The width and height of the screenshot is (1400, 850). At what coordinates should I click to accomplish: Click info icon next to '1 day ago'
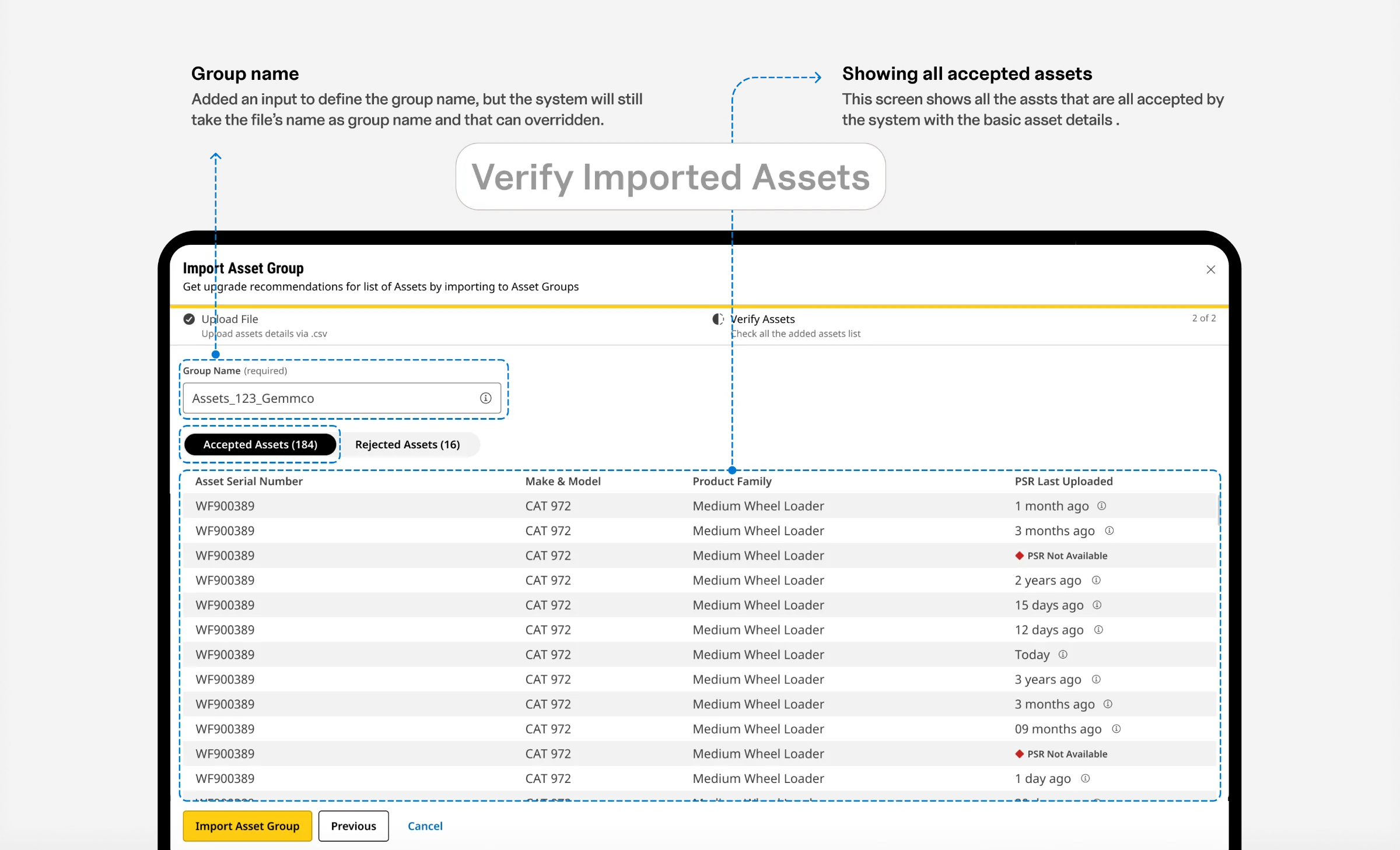[1085, 778]
